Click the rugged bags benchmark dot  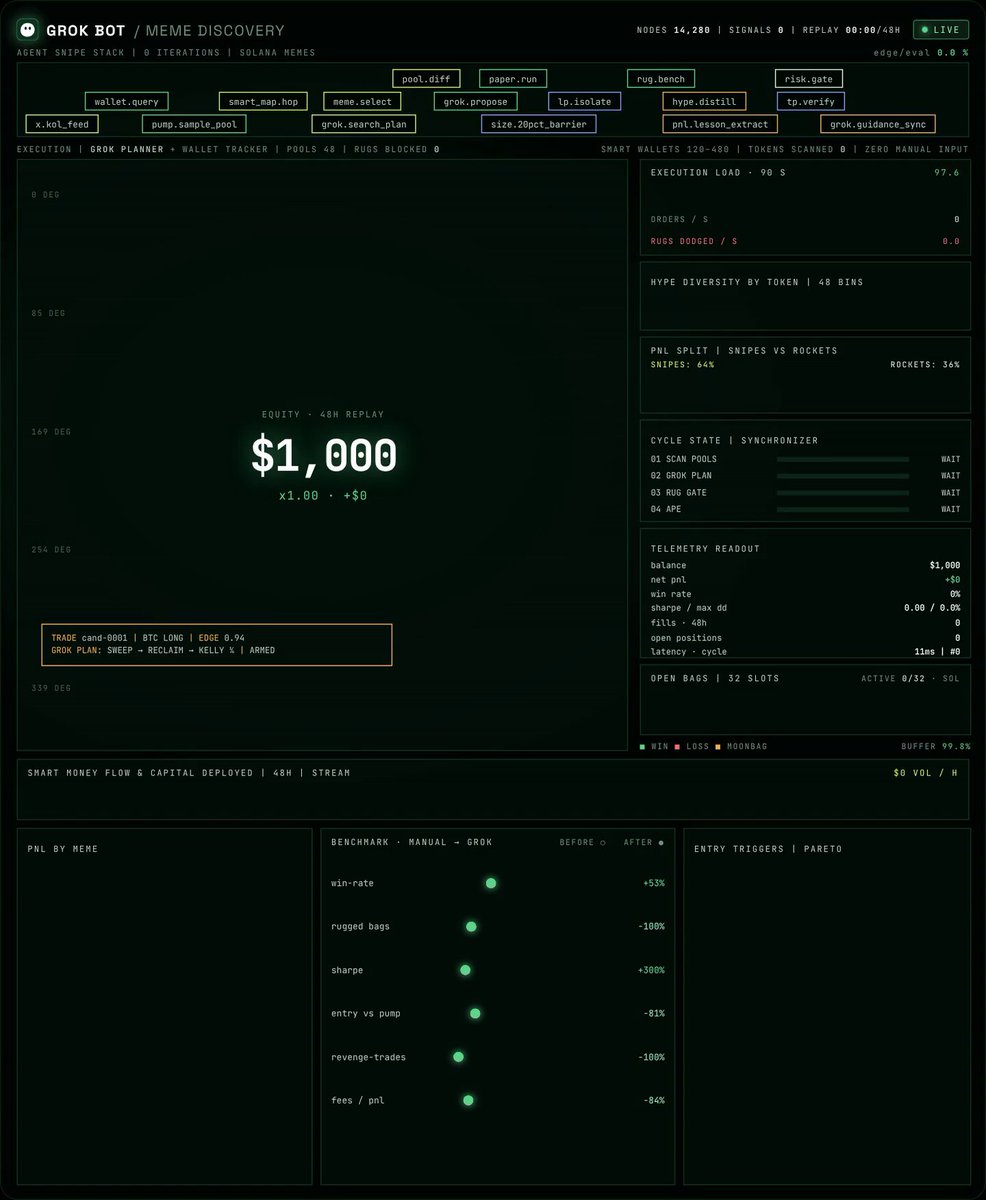[471, 927]
